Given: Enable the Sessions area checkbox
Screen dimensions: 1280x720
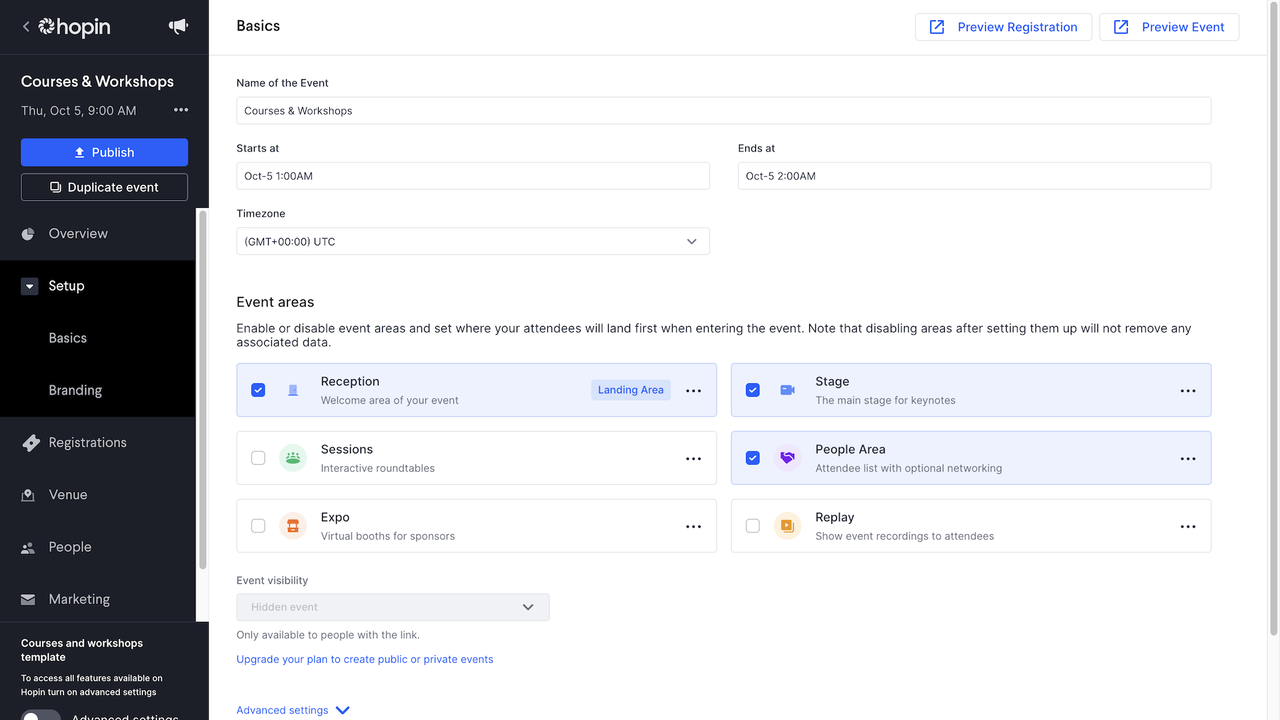Looking at the screenshot, I should tap(258, 458).
